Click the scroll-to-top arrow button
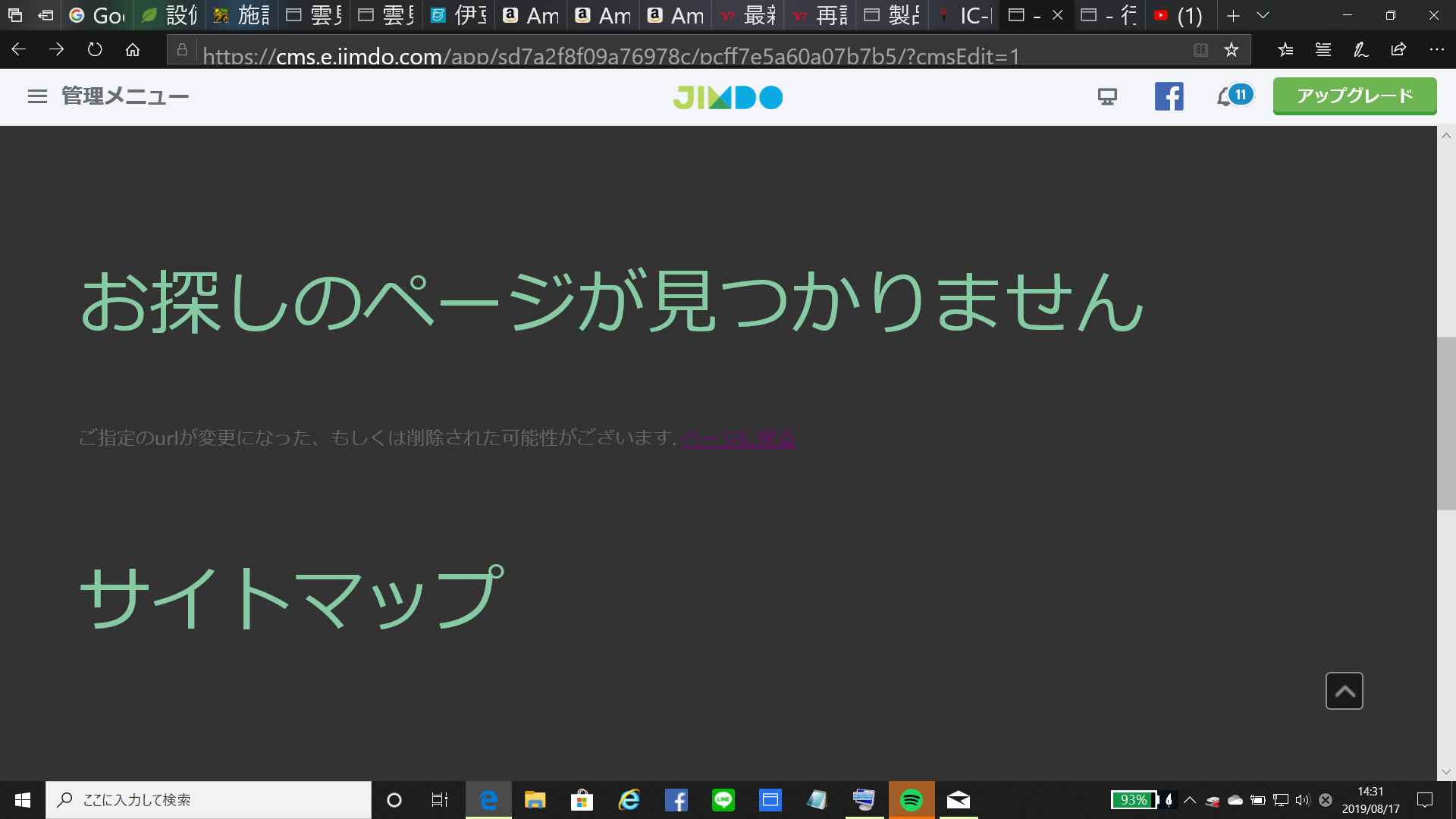This screenshot has height=819, width=1456. pyautogui.click(x=1344, y=691)
